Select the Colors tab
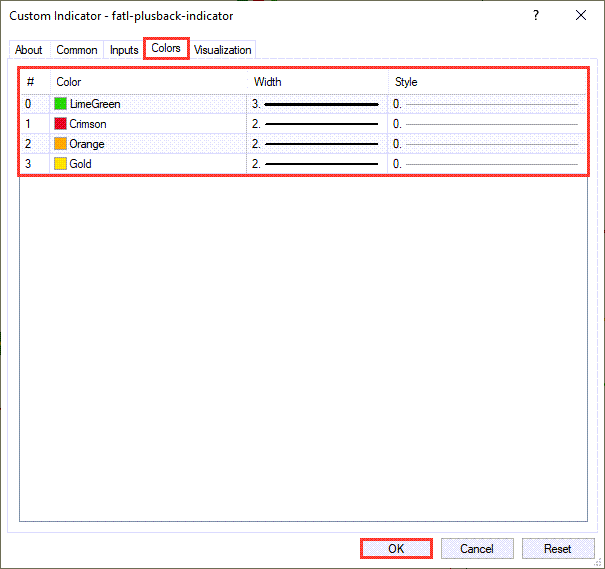605x569 pixels. (x=166, y=48)
